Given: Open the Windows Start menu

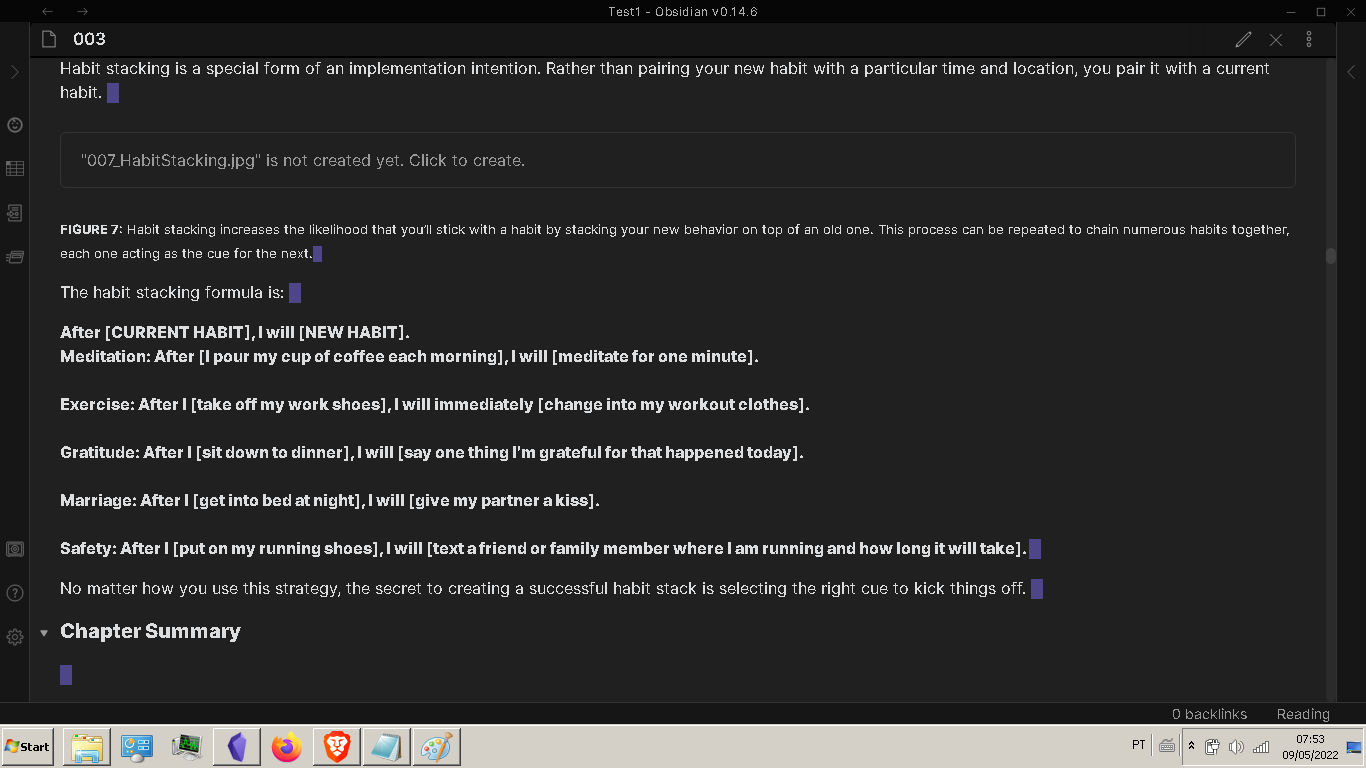Looking at the screenshot, I should [28, 746].
